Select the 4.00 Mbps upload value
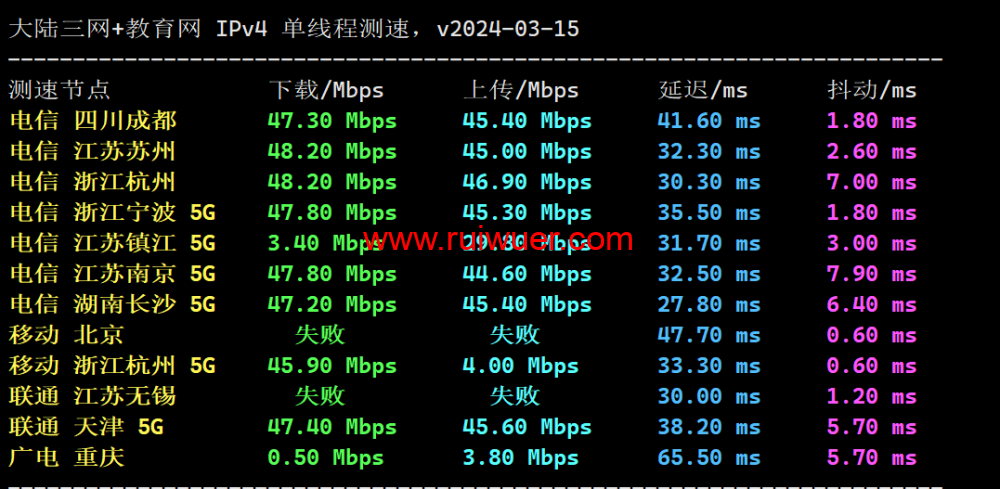Image resolution: width=1000 pixels, height=489 pixels. (521, 366)
